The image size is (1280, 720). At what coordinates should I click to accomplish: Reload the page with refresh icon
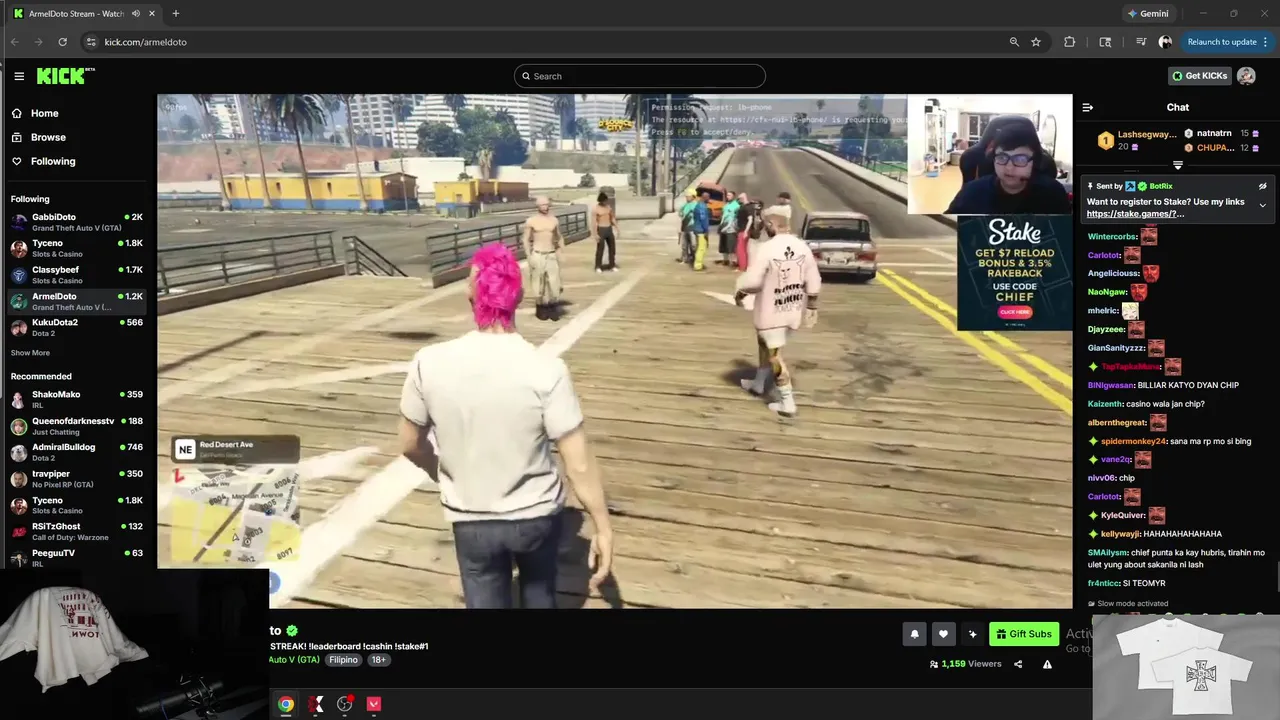[62, 42]
